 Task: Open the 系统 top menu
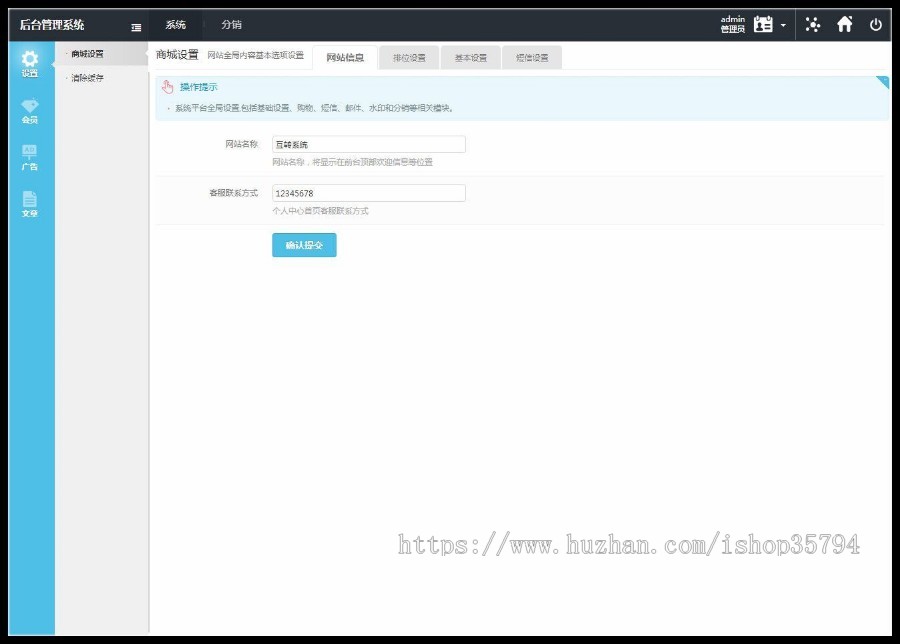pos(176,25)
